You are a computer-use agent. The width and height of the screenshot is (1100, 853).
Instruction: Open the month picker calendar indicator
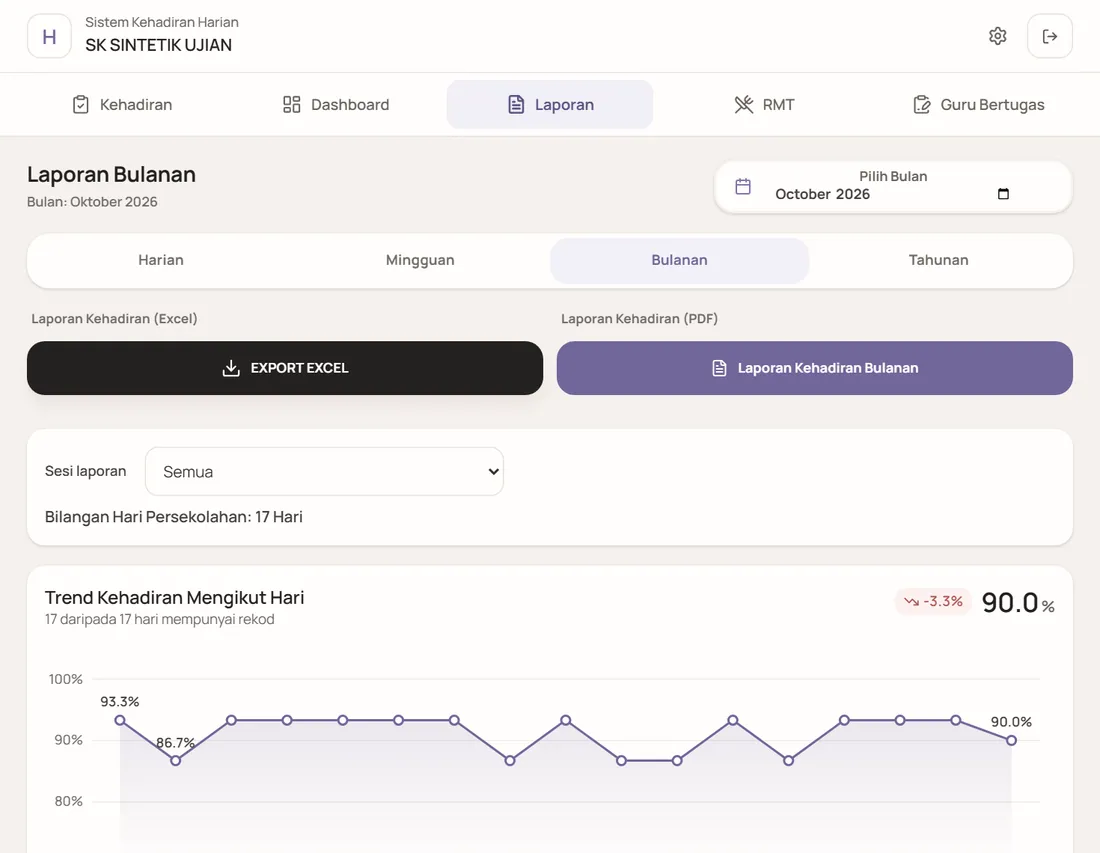[1003, 194]
